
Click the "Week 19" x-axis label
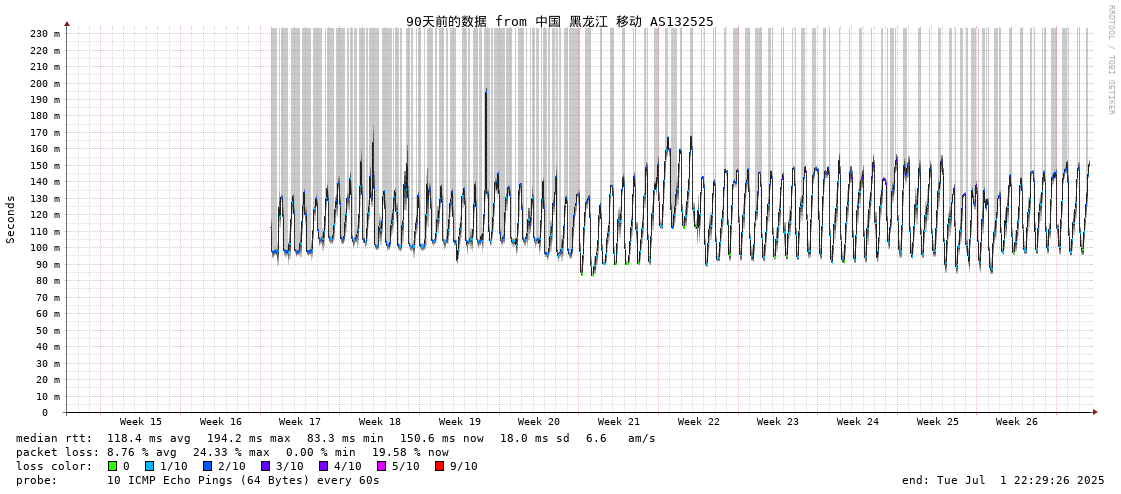click(x=460, y=422)
